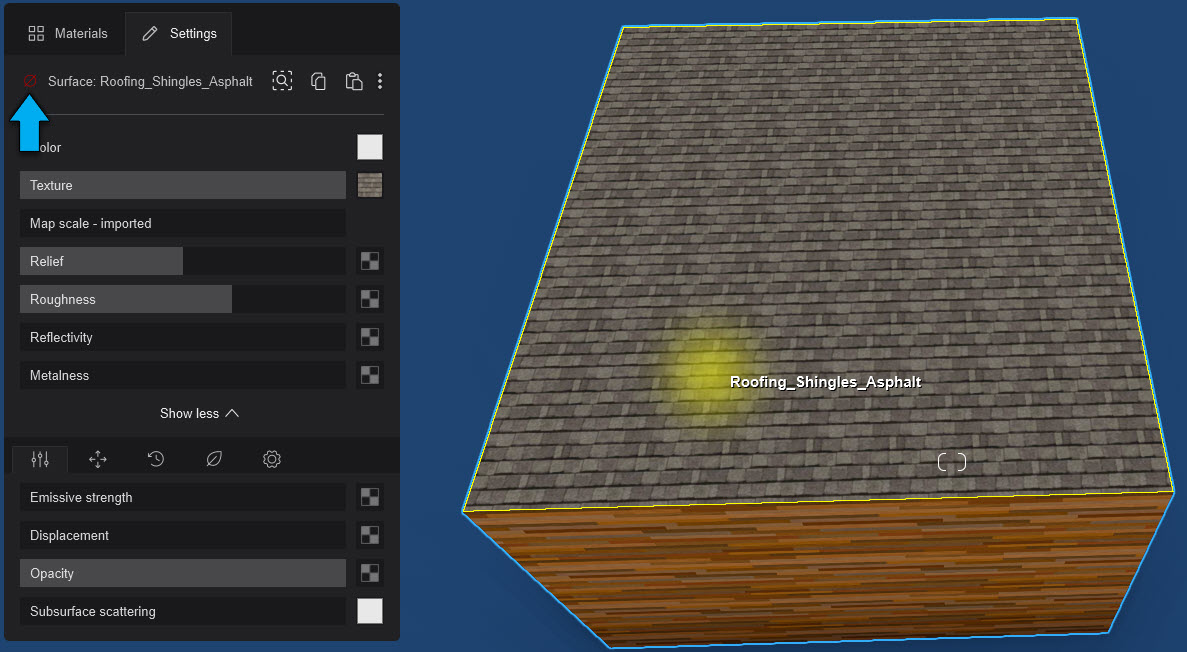This screenshot has height=652, width=1187.
Task: Open the four-arrow placement sub-tab
Action: (x=98, y=459)
